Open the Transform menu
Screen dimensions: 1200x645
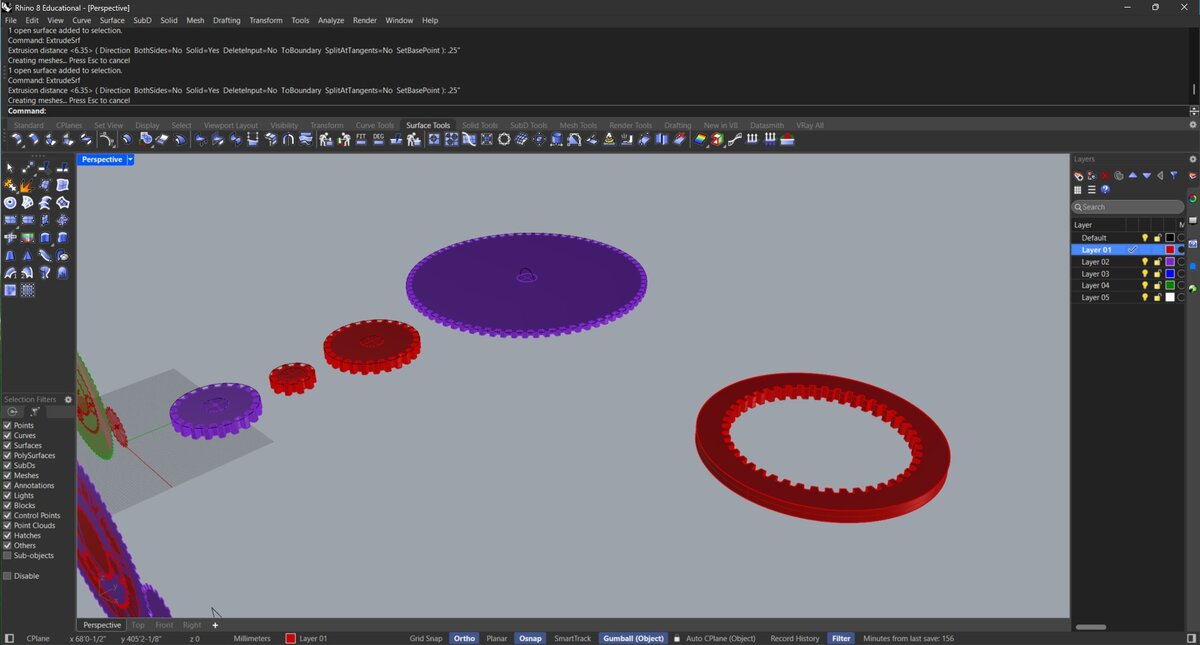click(x=266, y=20)
